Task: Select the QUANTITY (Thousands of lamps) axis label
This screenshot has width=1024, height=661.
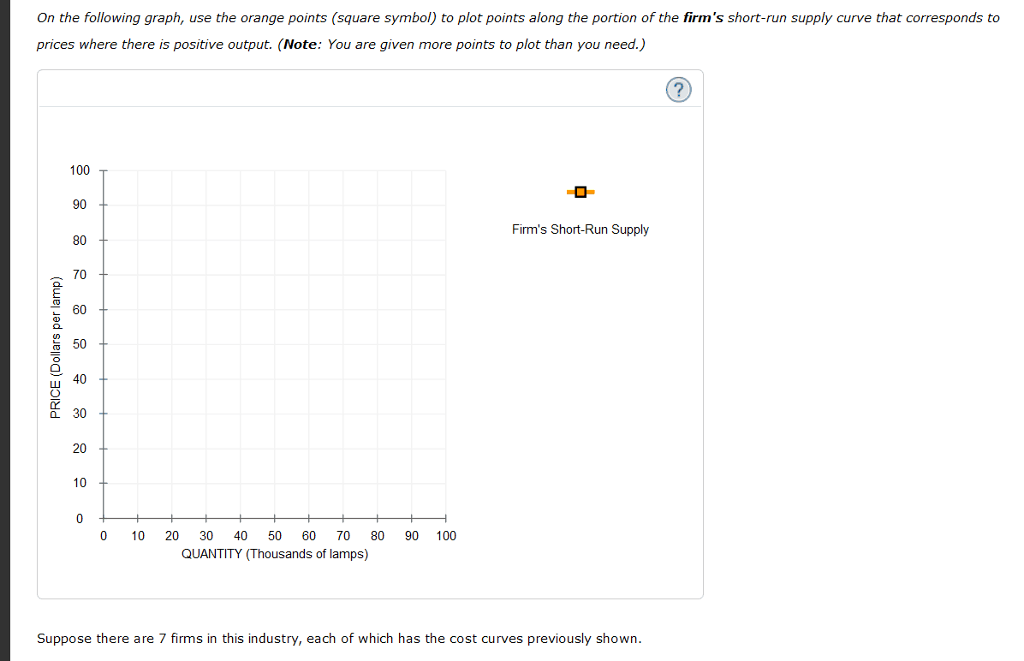Action: 274,554
